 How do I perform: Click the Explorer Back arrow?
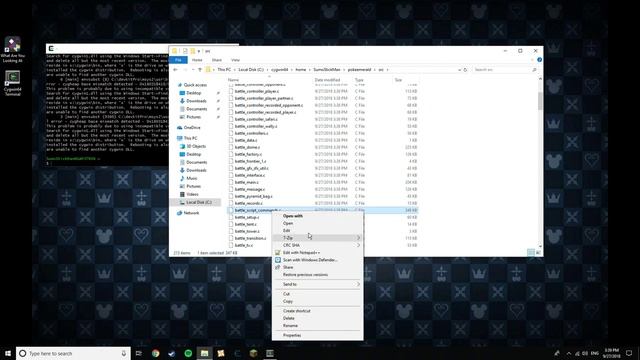[176, 70]
